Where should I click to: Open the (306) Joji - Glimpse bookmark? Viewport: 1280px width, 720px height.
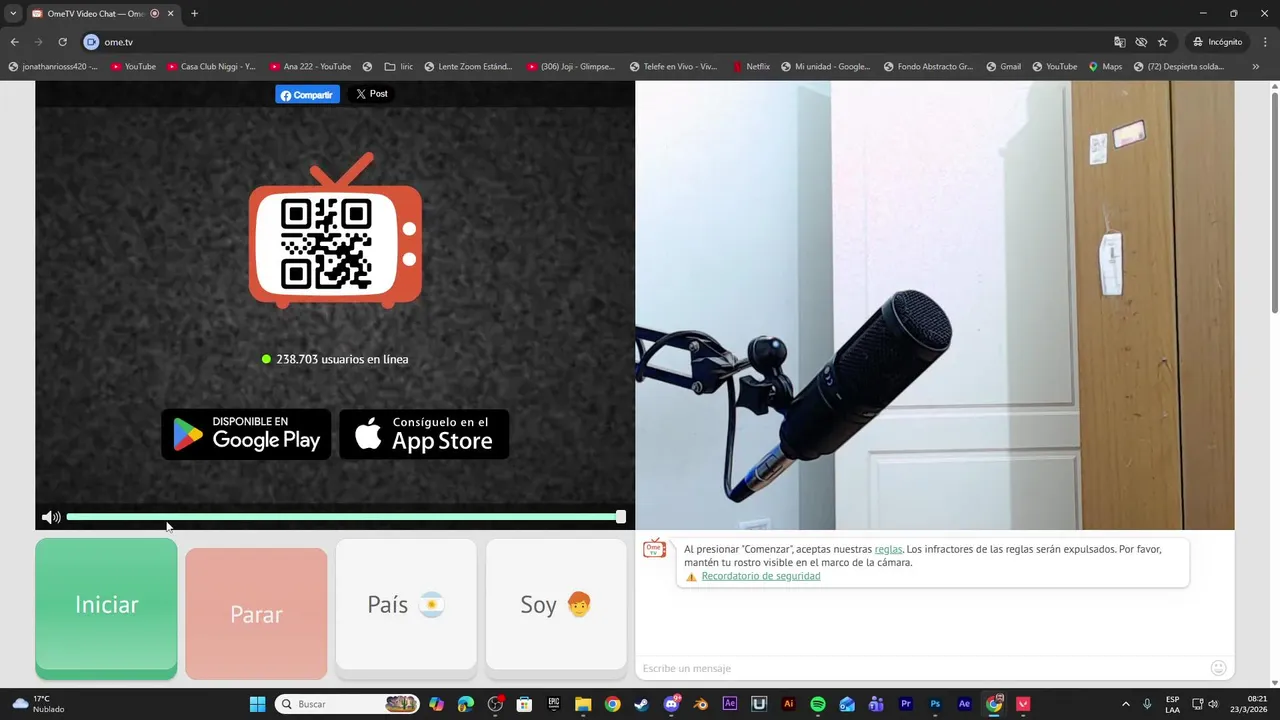point(570,67)
